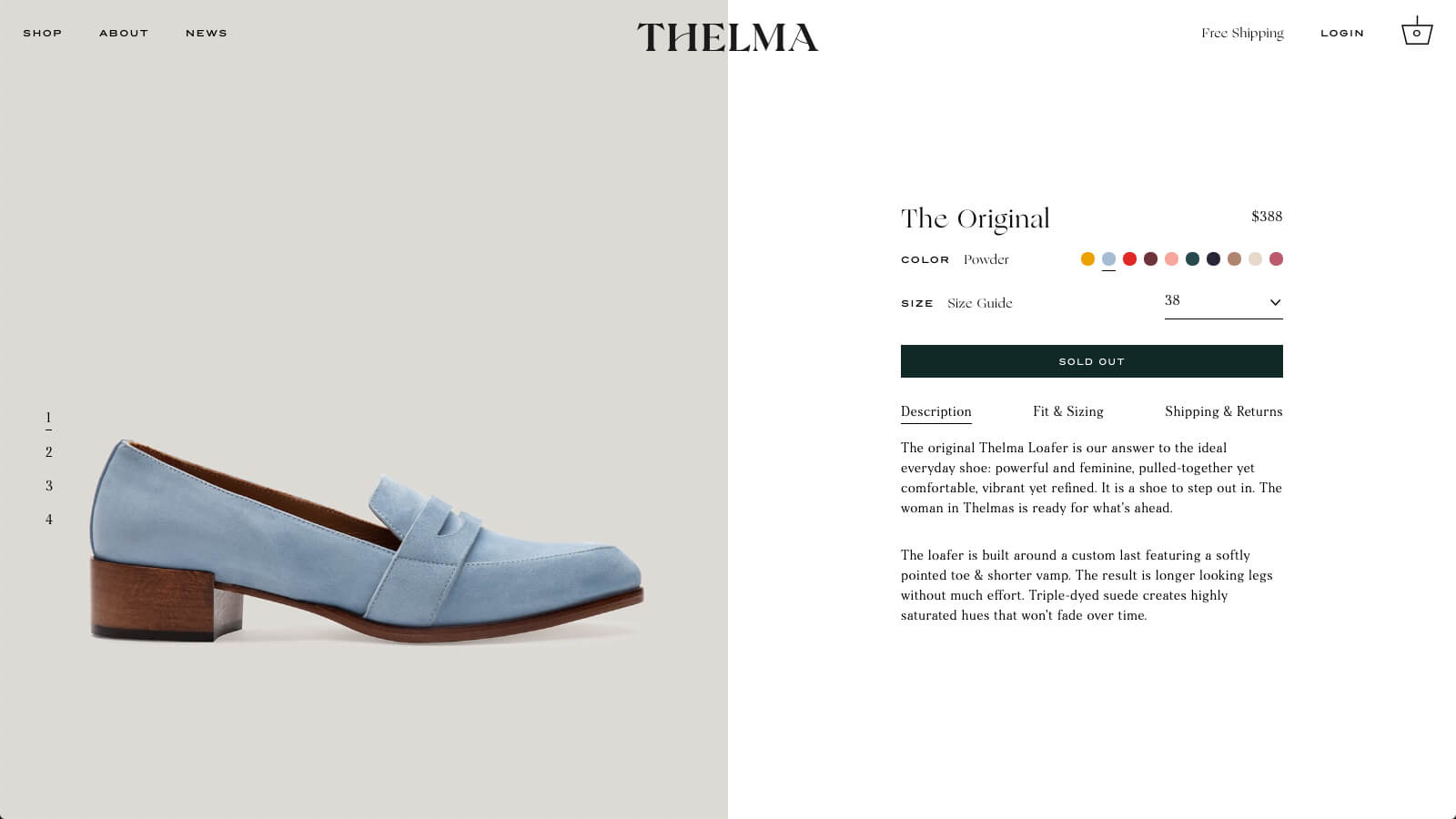Open the Size Guide link
The width and height of the screenshot is (1456, 819).
(979, 303)
